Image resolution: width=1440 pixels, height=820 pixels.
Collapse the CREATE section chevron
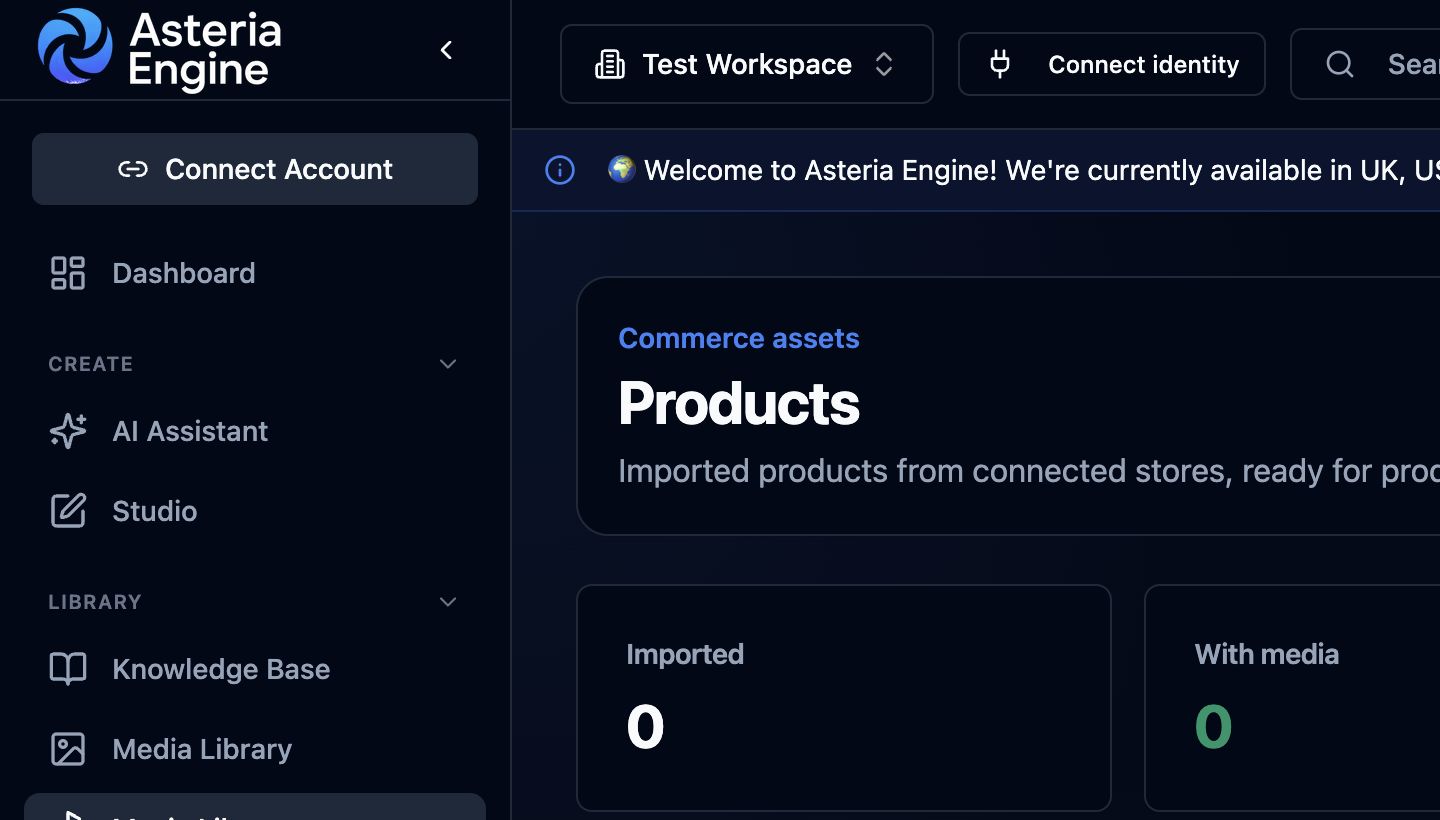tap(448, 364)
